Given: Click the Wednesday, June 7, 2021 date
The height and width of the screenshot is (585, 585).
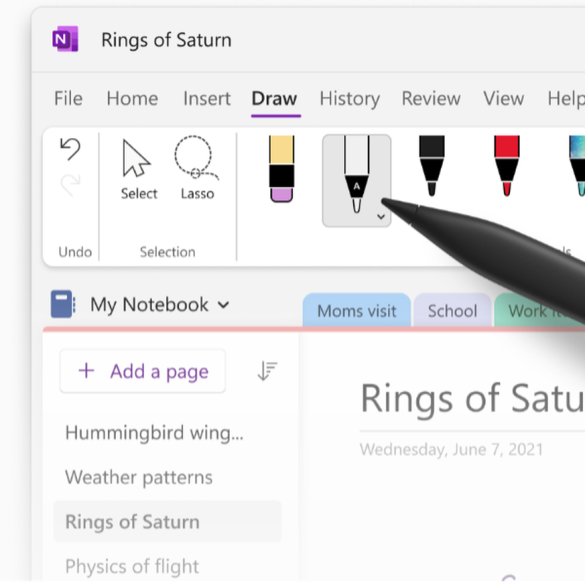Looking at the screenshot, I should click(x=451, y=450).
